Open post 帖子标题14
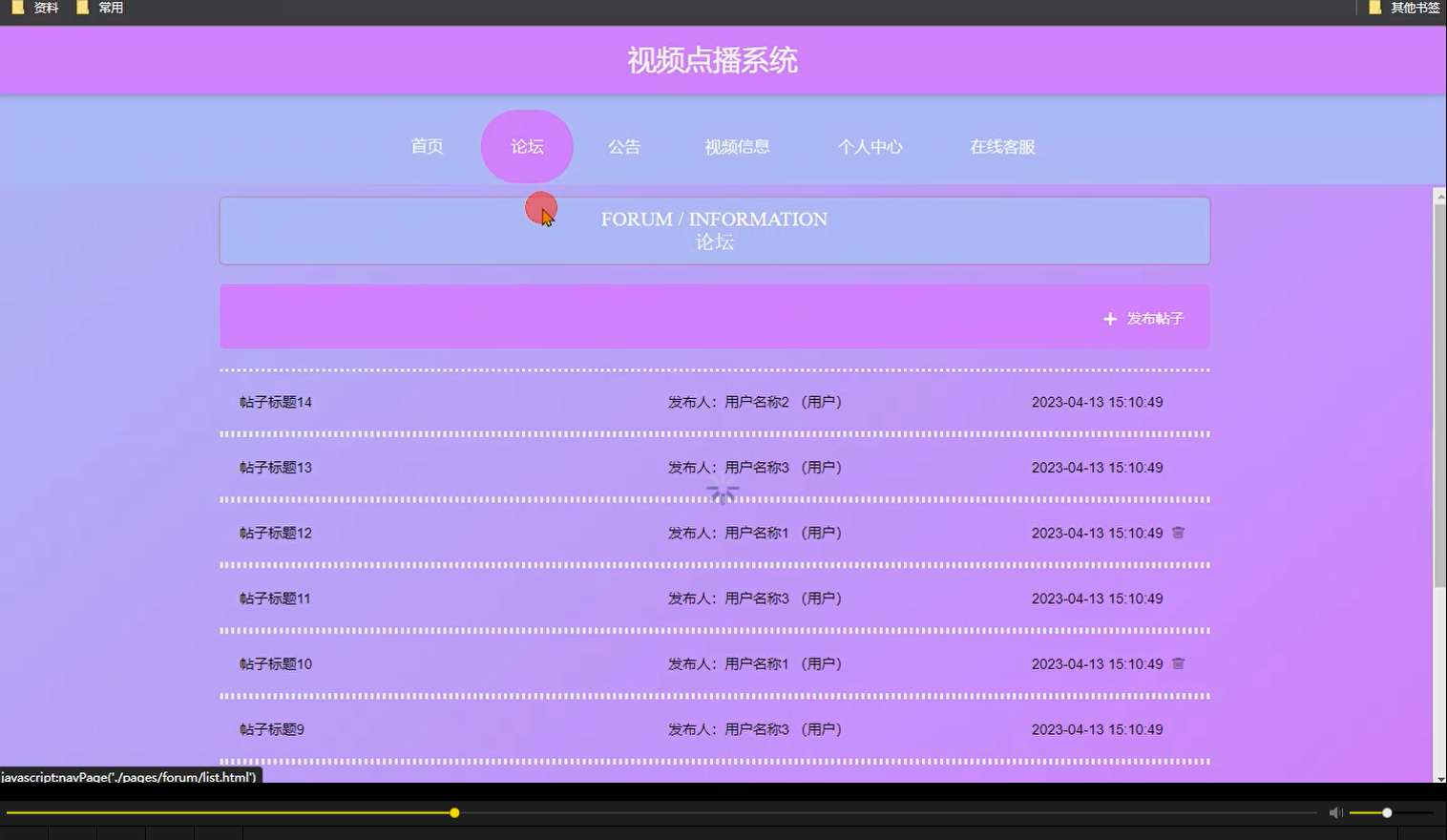The height and width of the screenshot is (840, 1447). 275,402
